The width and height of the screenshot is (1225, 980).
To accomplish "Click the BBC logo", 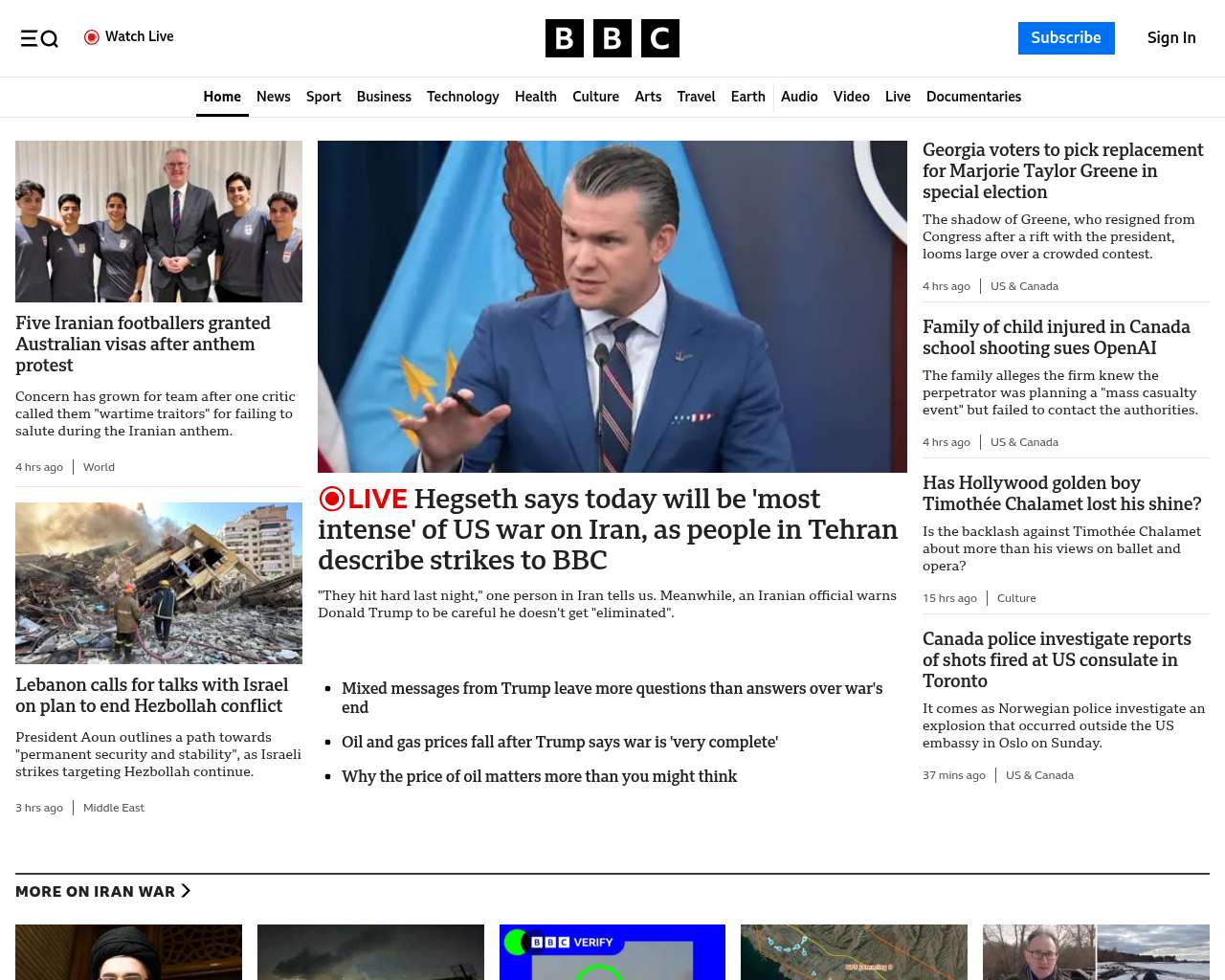I will (612, 38).
